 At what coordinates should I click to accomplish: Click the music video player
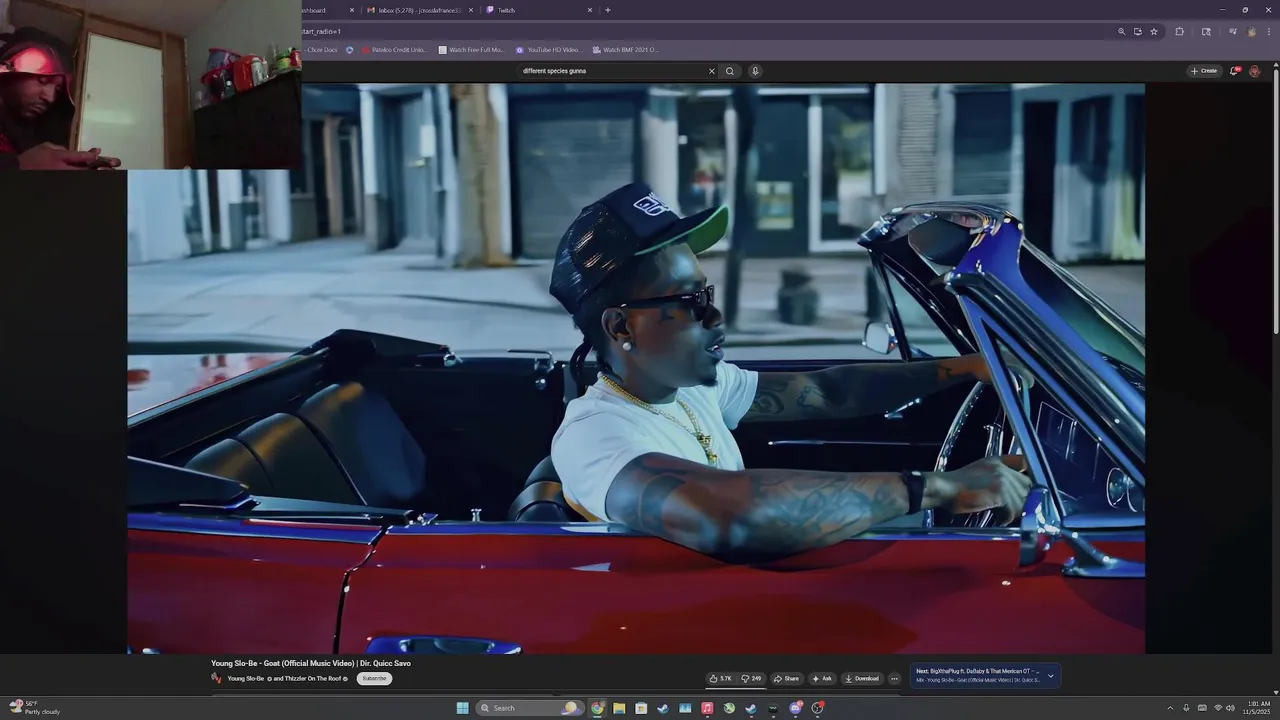[x=636, y=368]
